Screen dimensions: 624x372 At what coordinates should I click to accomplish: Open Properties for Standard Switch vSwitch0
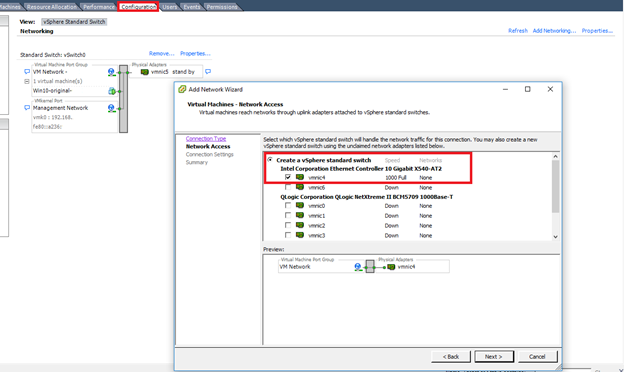(x=195, y=53)
